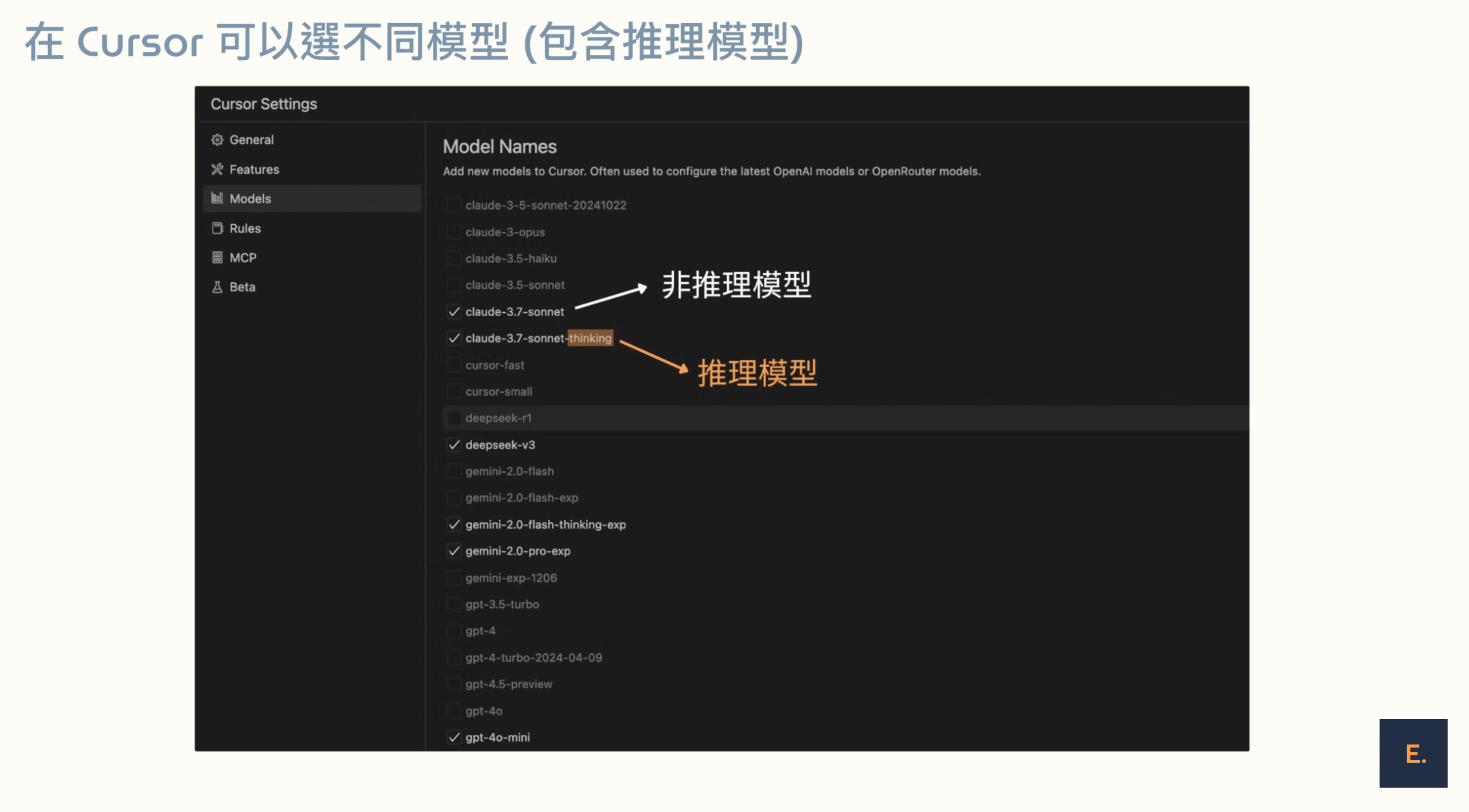Enable the claude-3.5-sonnet model checkbox
The image size is (1469, 812).
[x=454, y=285]
